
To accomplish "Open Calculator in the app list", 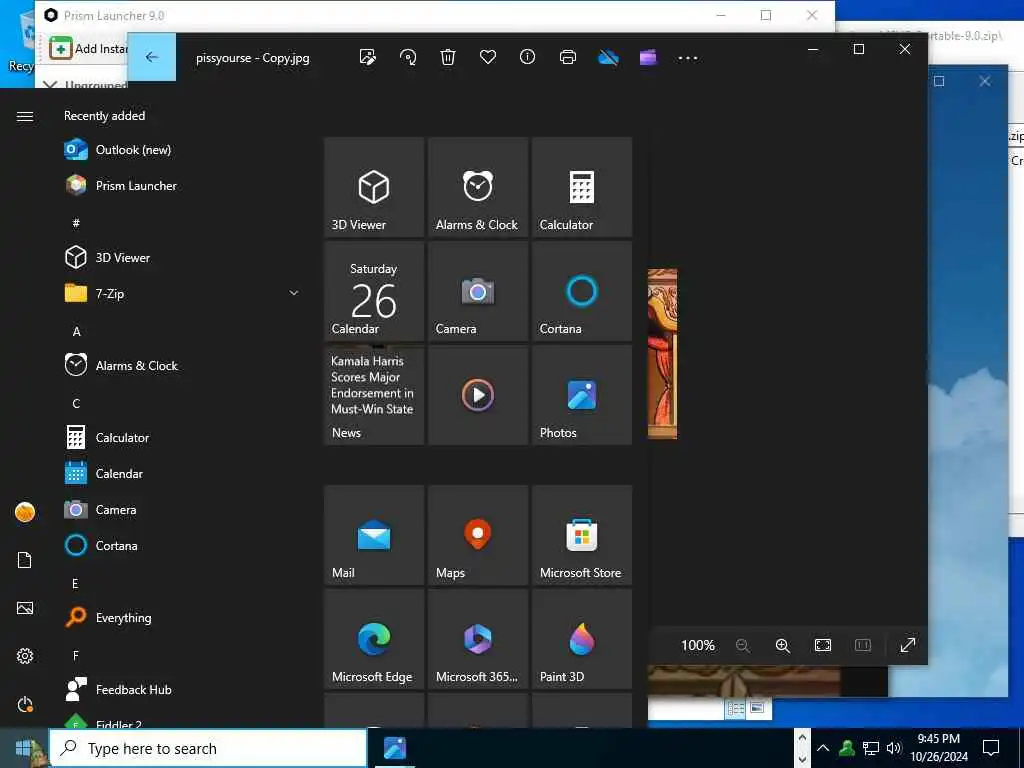I will (183, 438).
